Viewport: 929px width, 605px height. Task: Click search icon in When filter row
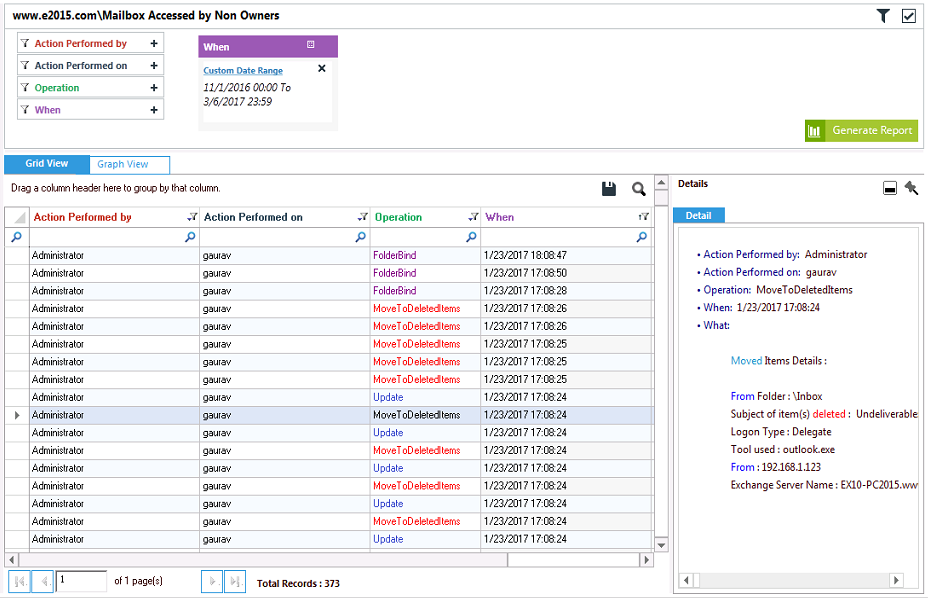point(642,237)
